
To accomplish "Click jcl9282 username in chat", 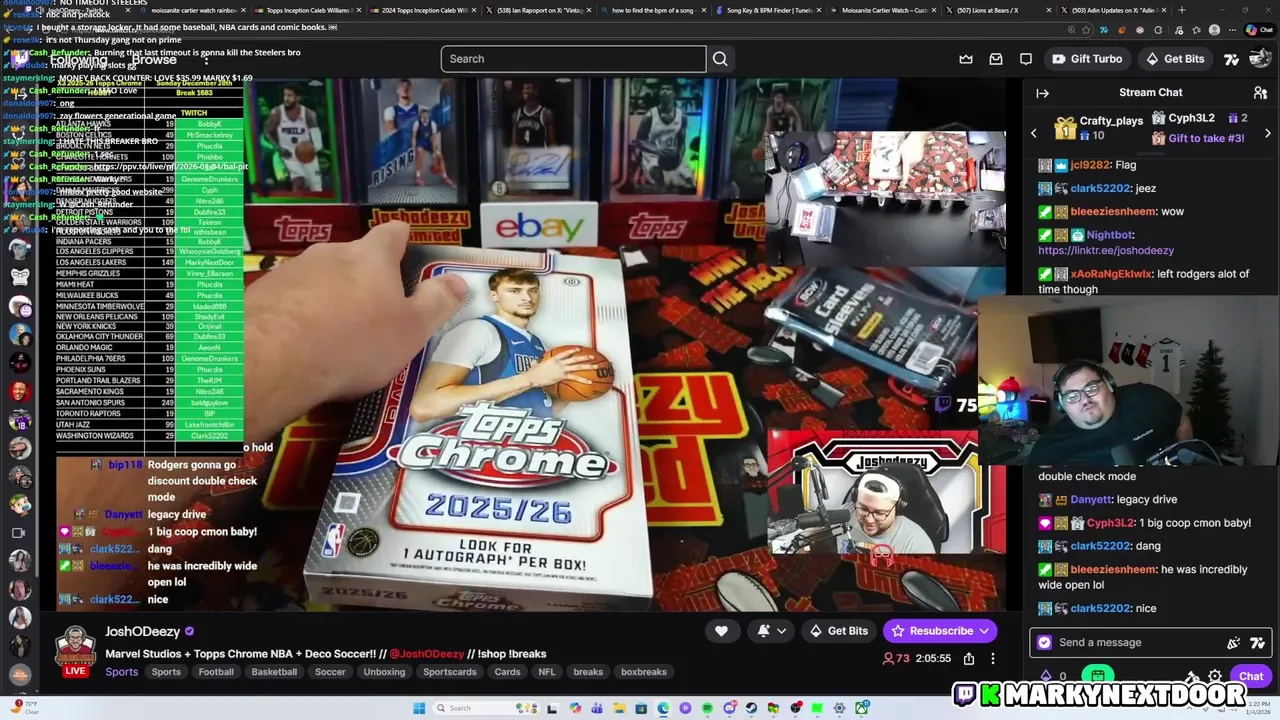I will click(1089, 165).
